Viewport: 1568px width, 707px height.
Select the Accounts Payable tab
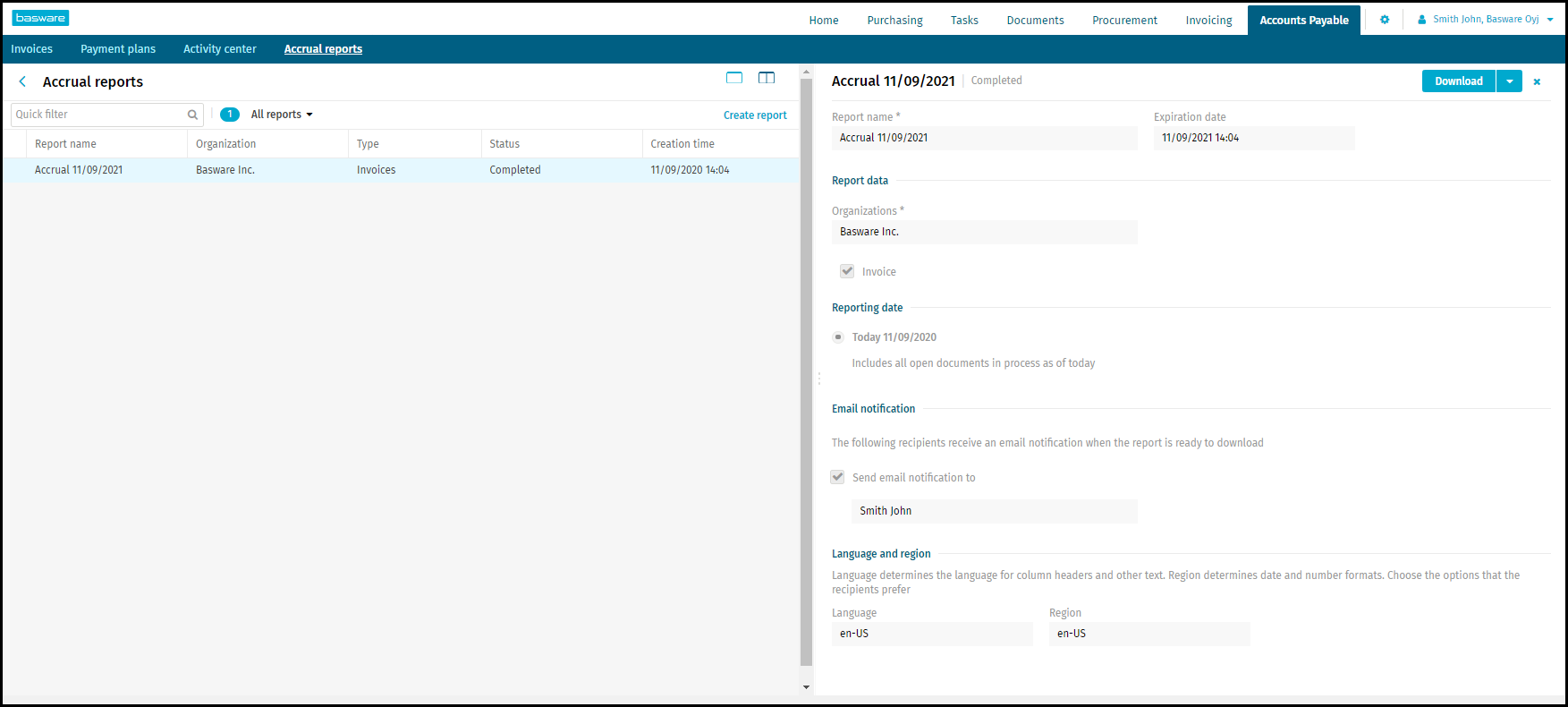point(1304,20)
